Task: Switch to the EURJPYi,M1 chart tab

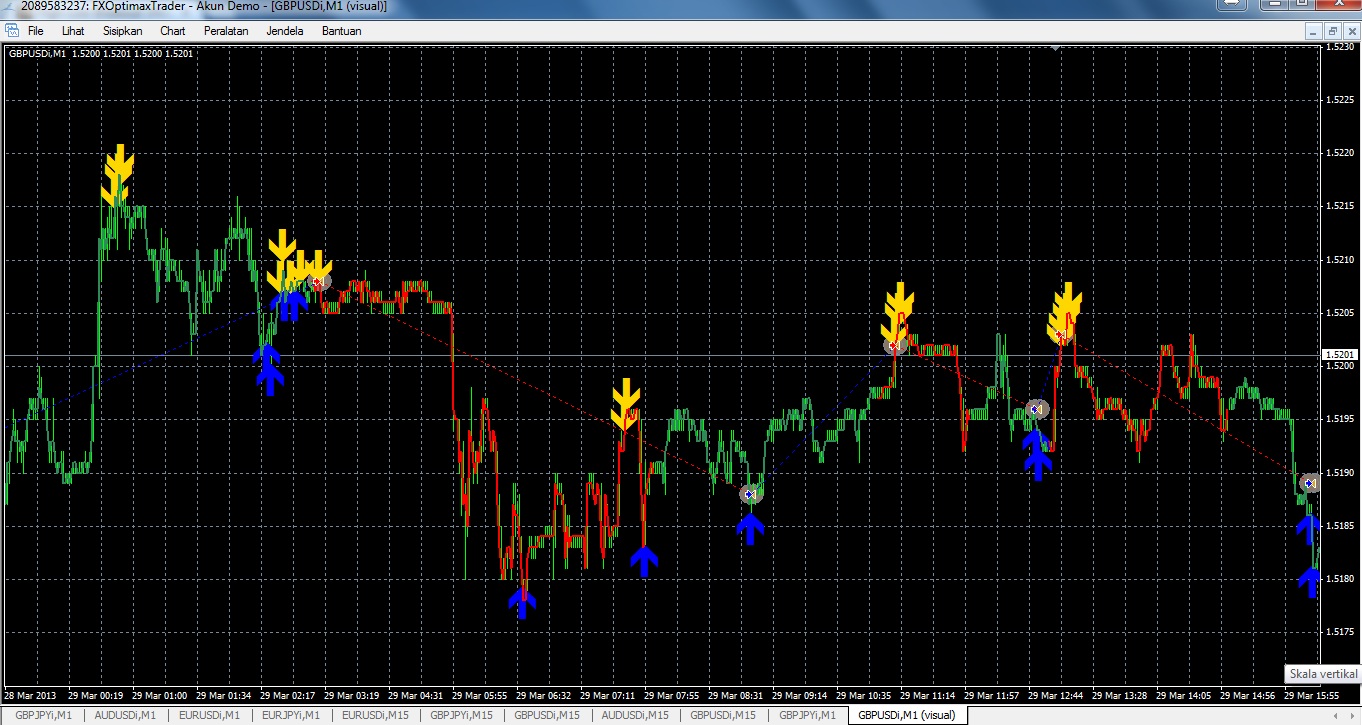Action: coord(291,715)
